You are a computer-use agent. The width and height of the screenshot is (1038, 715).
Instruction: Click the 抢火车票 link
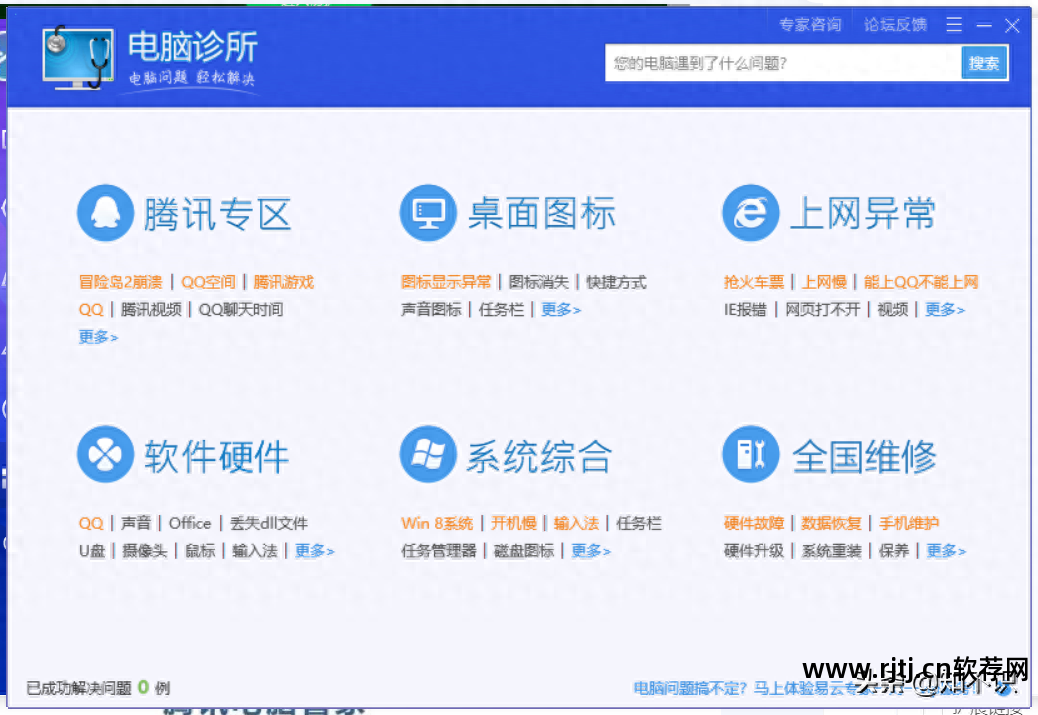pos(754,282)
